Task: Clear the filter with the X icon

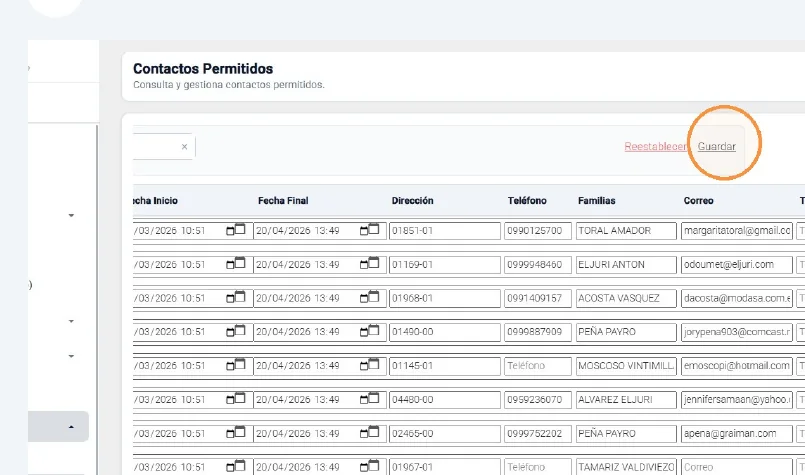Action: pos(184,147)
